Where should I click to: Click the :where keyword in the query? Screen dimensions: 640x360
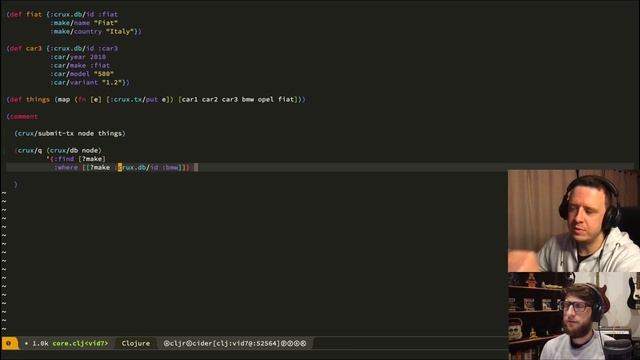pyautogui.click(x=66, y=167)
